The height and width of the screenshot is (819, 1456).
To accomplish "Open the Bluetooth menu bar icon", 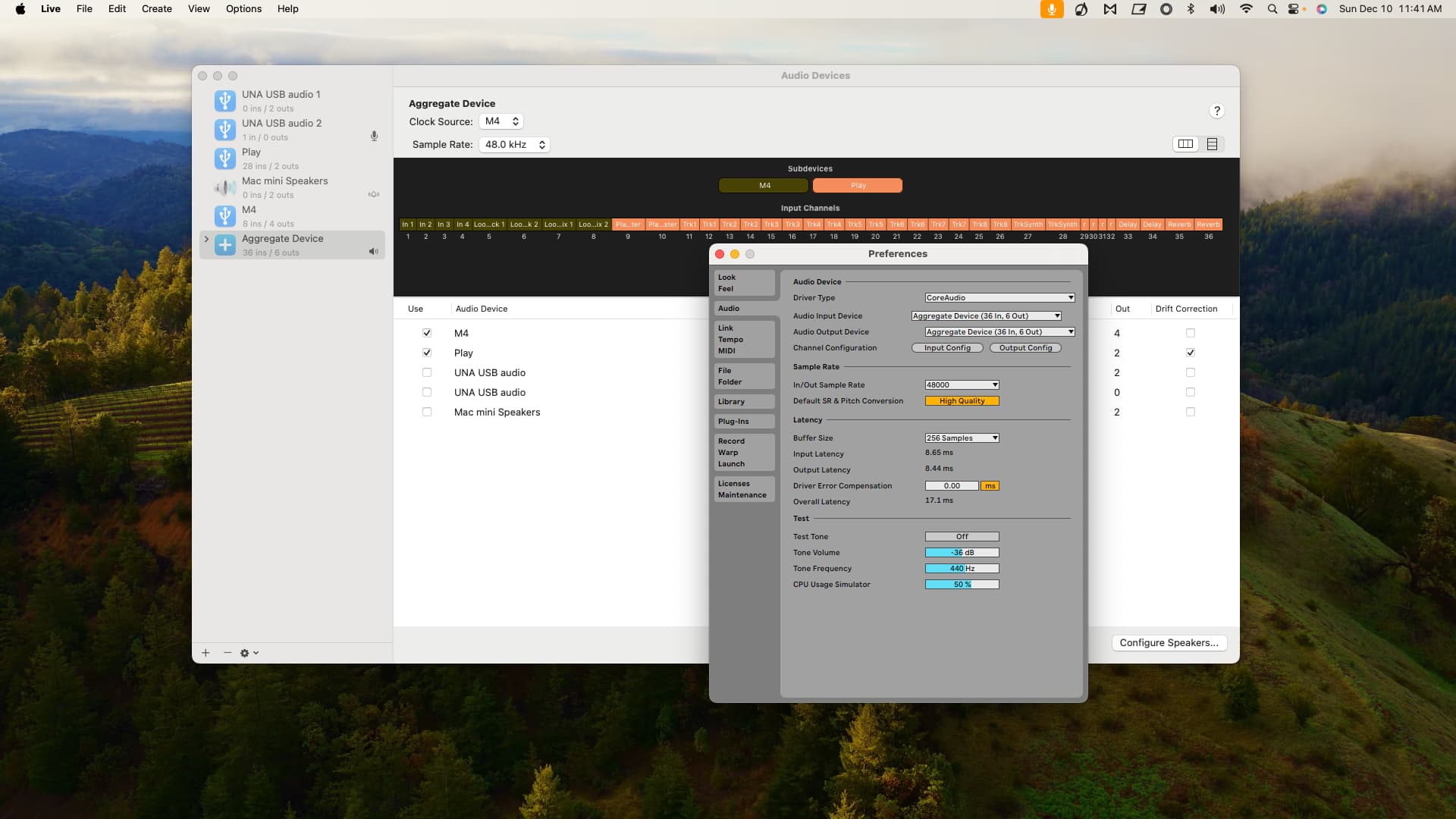I will point(1191,9).
